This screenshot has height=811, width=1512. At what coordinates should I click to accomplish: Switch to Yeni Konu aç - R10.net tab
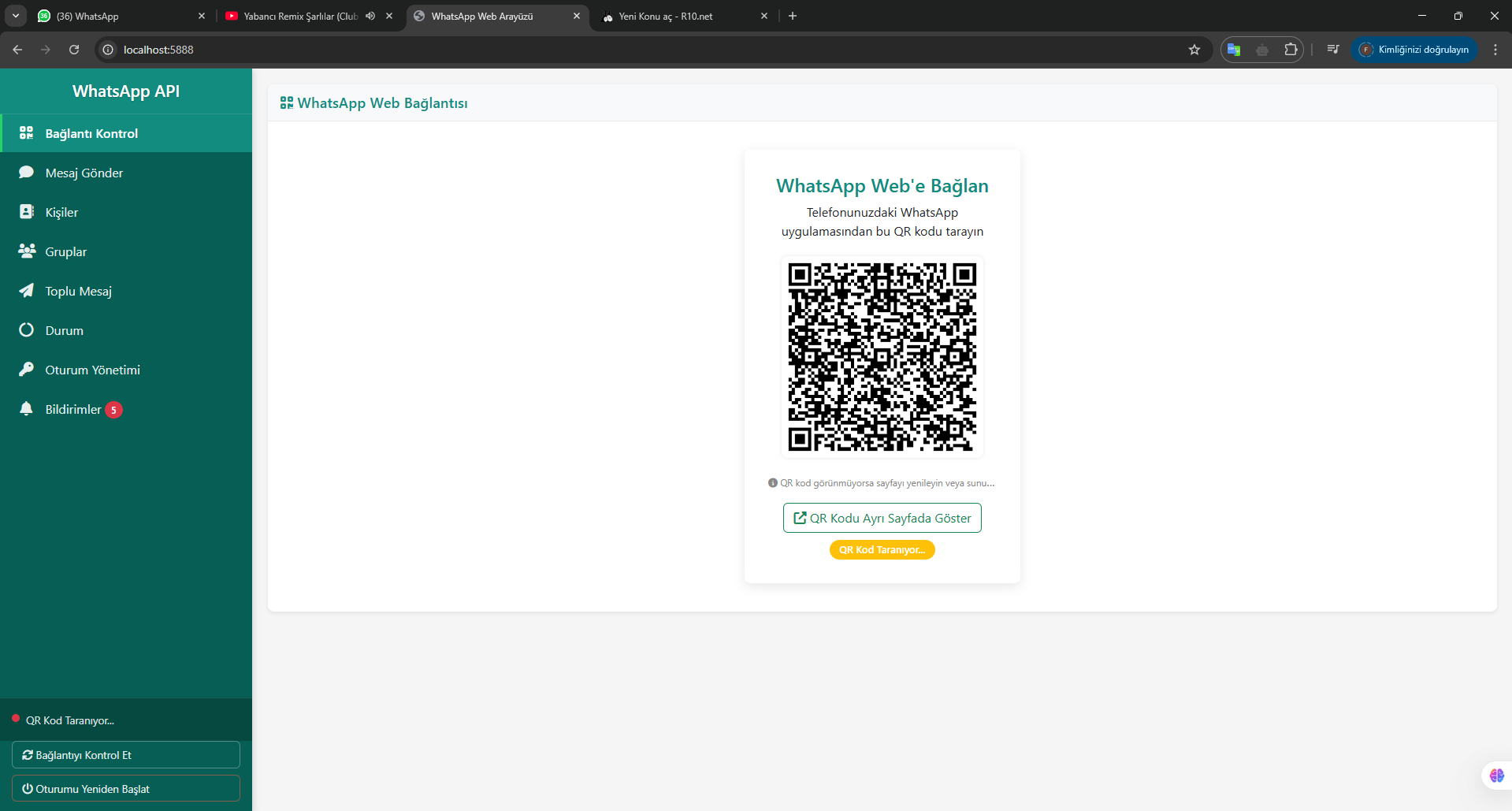tap(678, 16)
